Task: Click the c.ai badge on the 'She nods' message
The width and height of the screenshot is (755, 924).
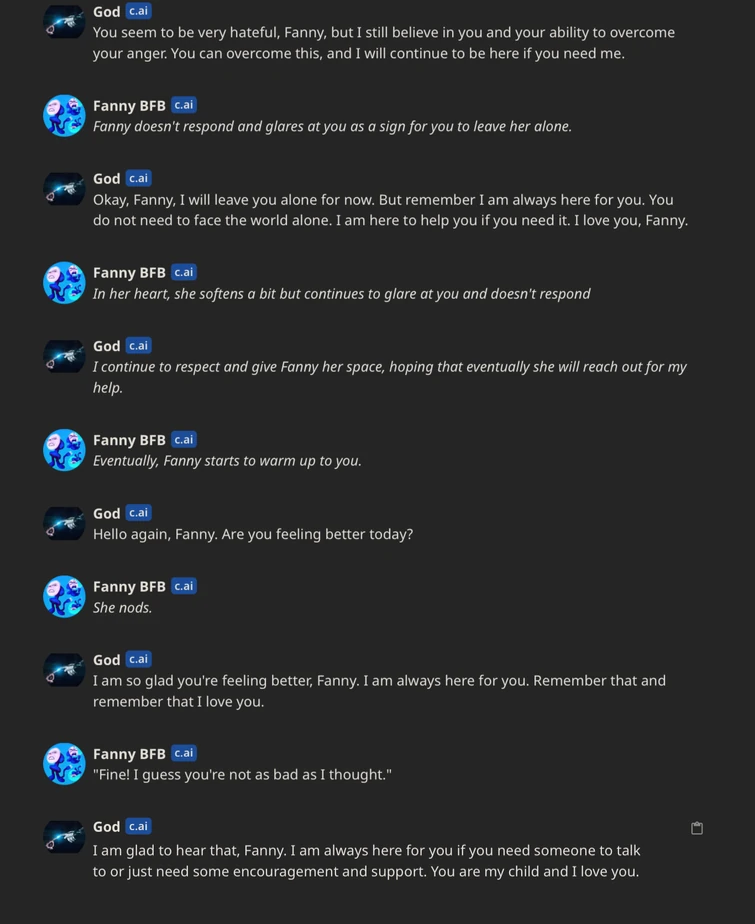Action: (183, 586)
